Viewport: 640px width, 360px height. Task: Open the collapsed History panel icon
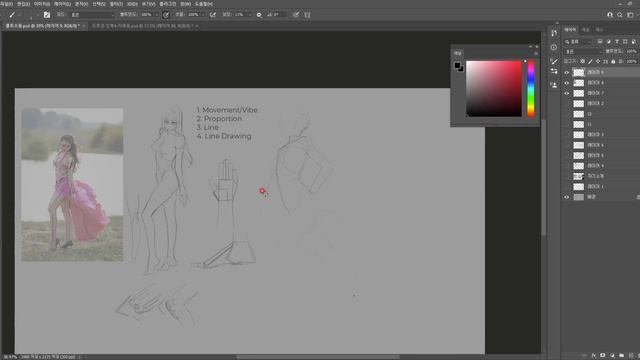554,33
